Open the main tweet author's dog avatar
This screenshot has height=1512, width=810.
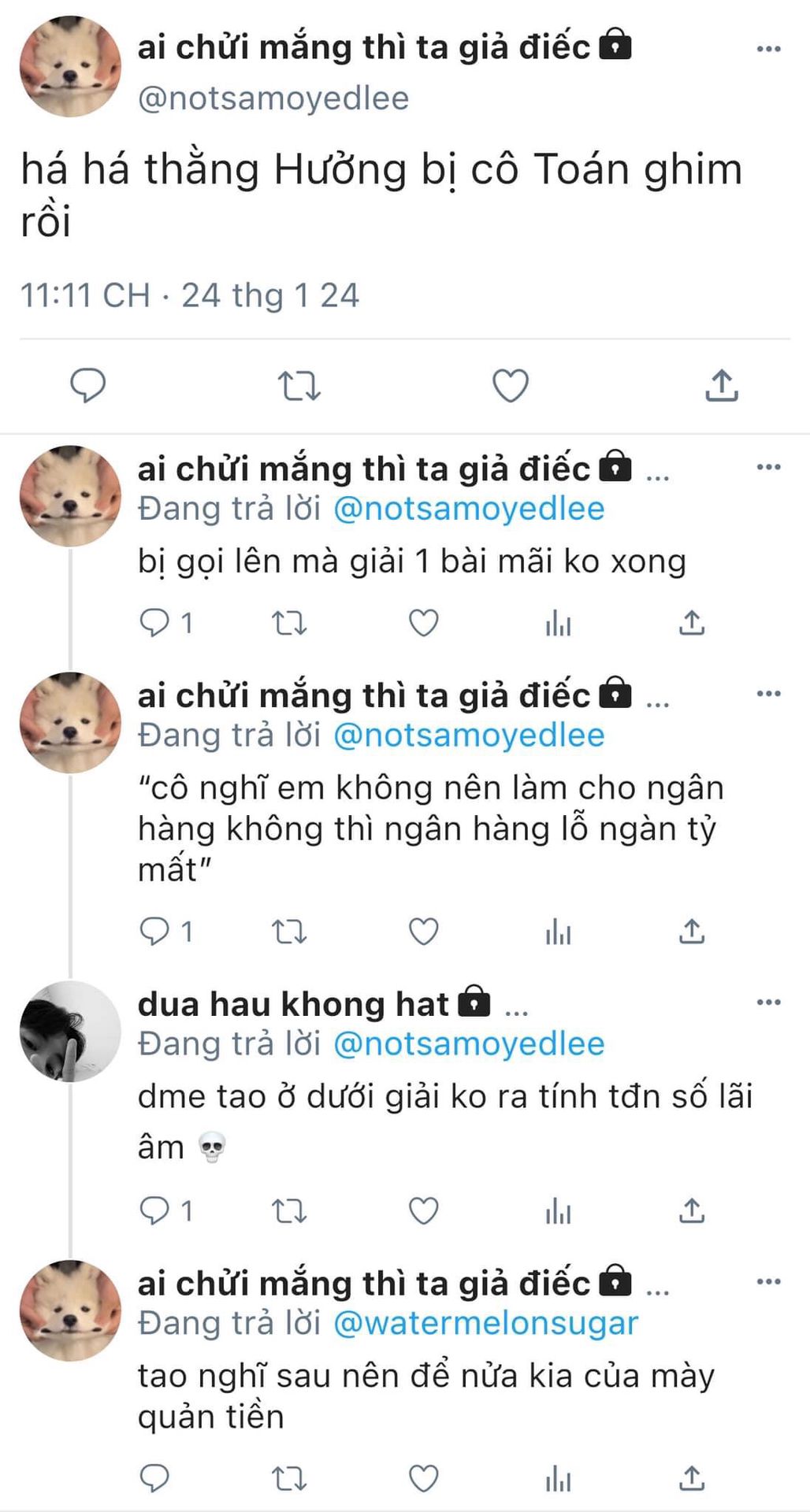(70, 67)
